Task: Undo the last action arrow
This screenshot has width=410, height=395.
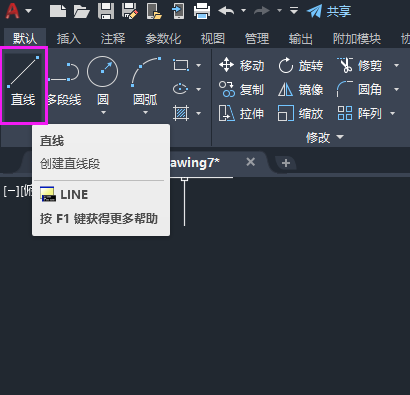Action: (x=226, y=11)
